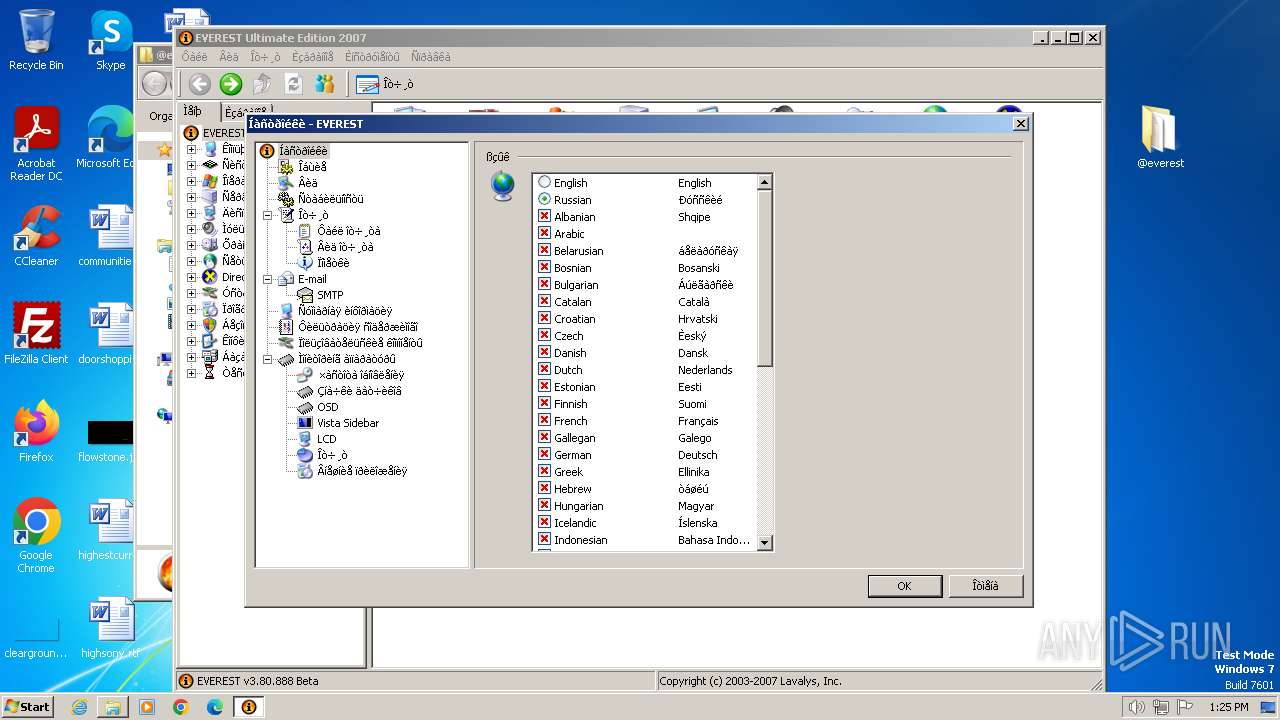1280x720 pixels.
Task: Expand the Windows-flag node in main tree
Action: point(191,182)
